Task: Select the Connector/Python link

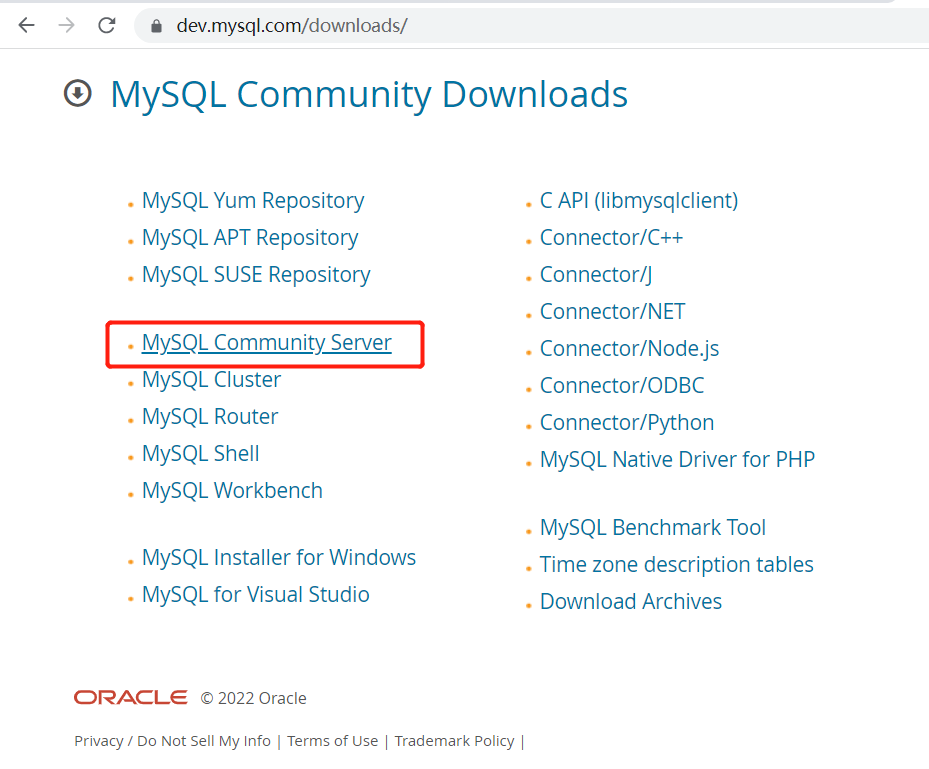Action: click(x=627, y=423)
